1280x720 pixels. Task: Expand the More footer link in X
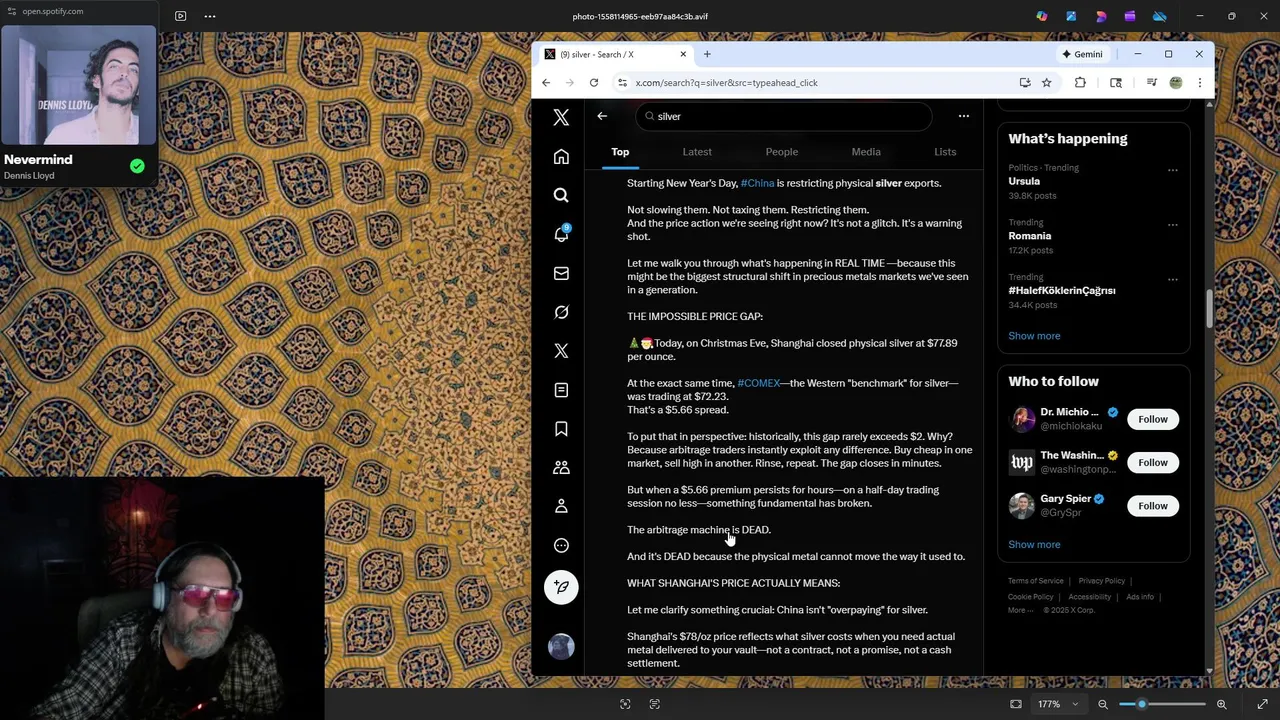[x=1019, y=610]
